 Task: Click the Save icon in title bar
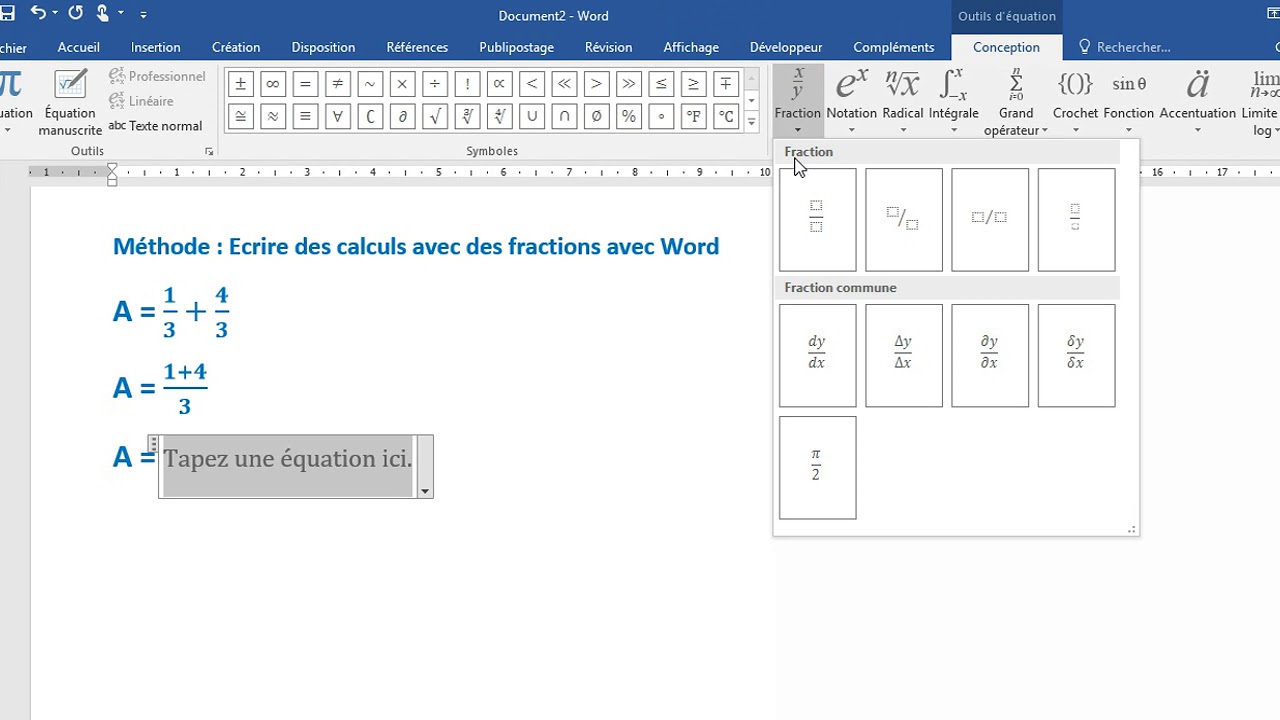pos(7,14)
